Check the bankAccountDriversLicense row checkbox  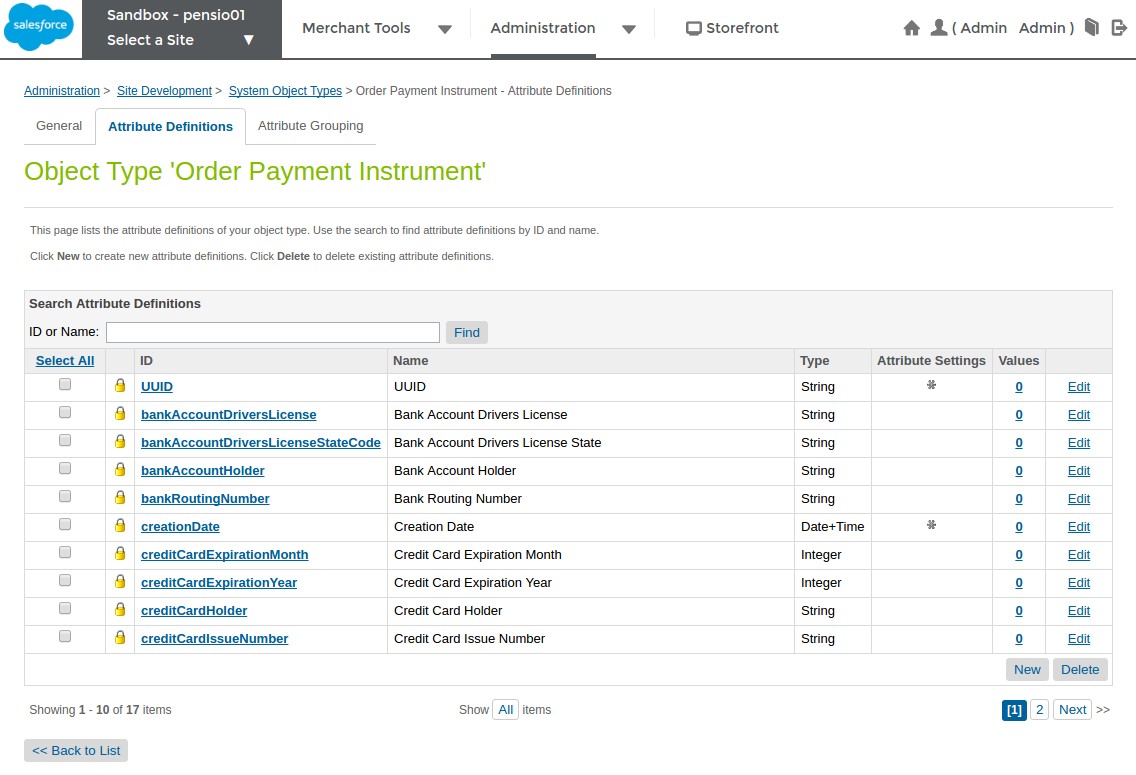(65, 412)
